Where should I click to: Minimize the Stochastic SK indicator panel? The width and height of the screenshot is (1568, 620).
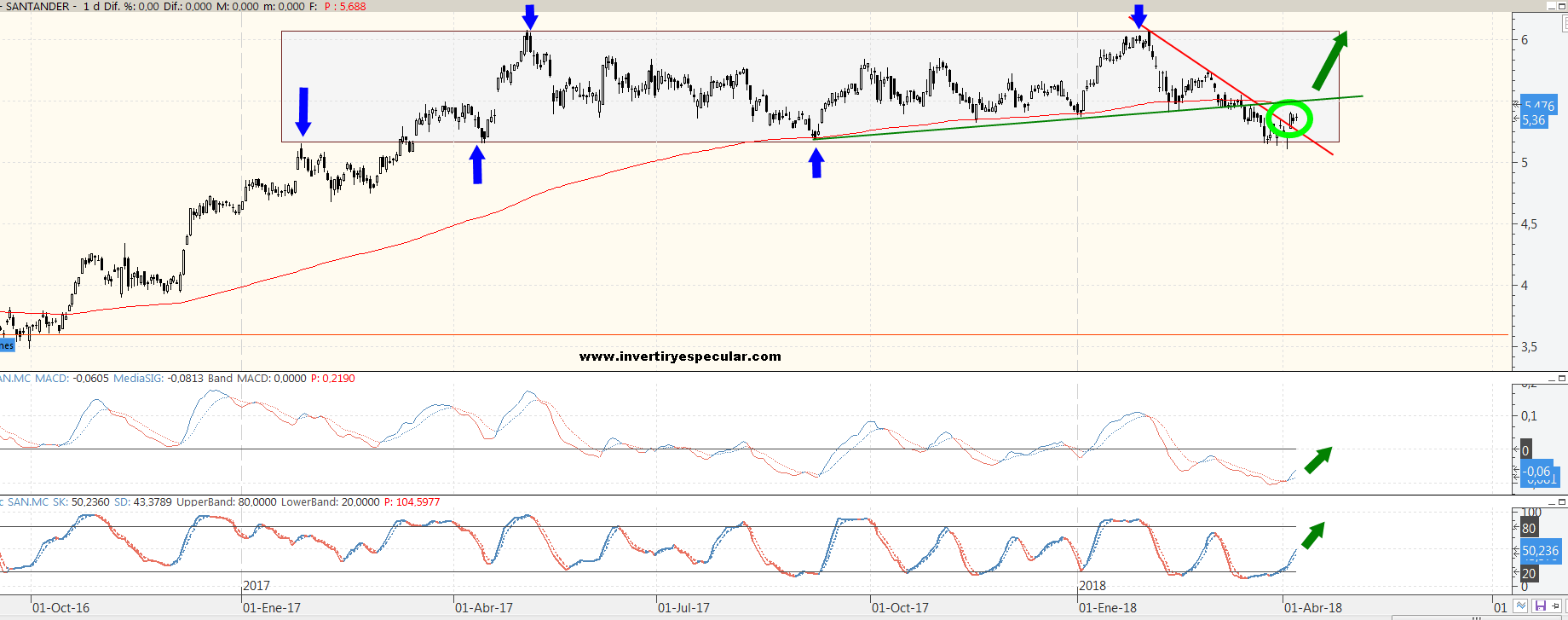(1553, 501)
